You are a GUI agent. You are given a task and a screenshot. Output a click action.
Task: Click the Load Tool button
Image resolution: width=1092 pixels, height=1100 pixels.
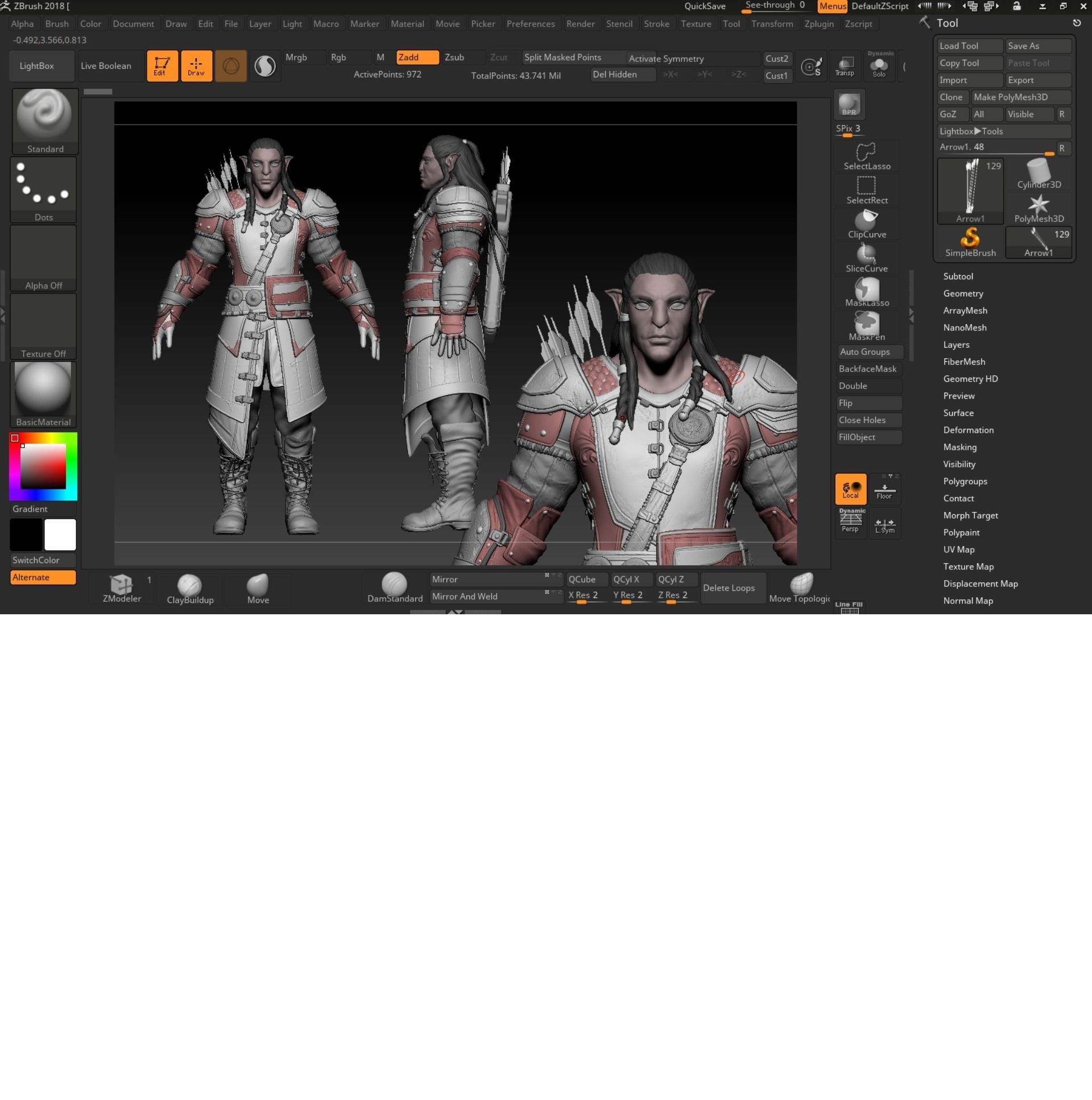[x=969, y=46]
